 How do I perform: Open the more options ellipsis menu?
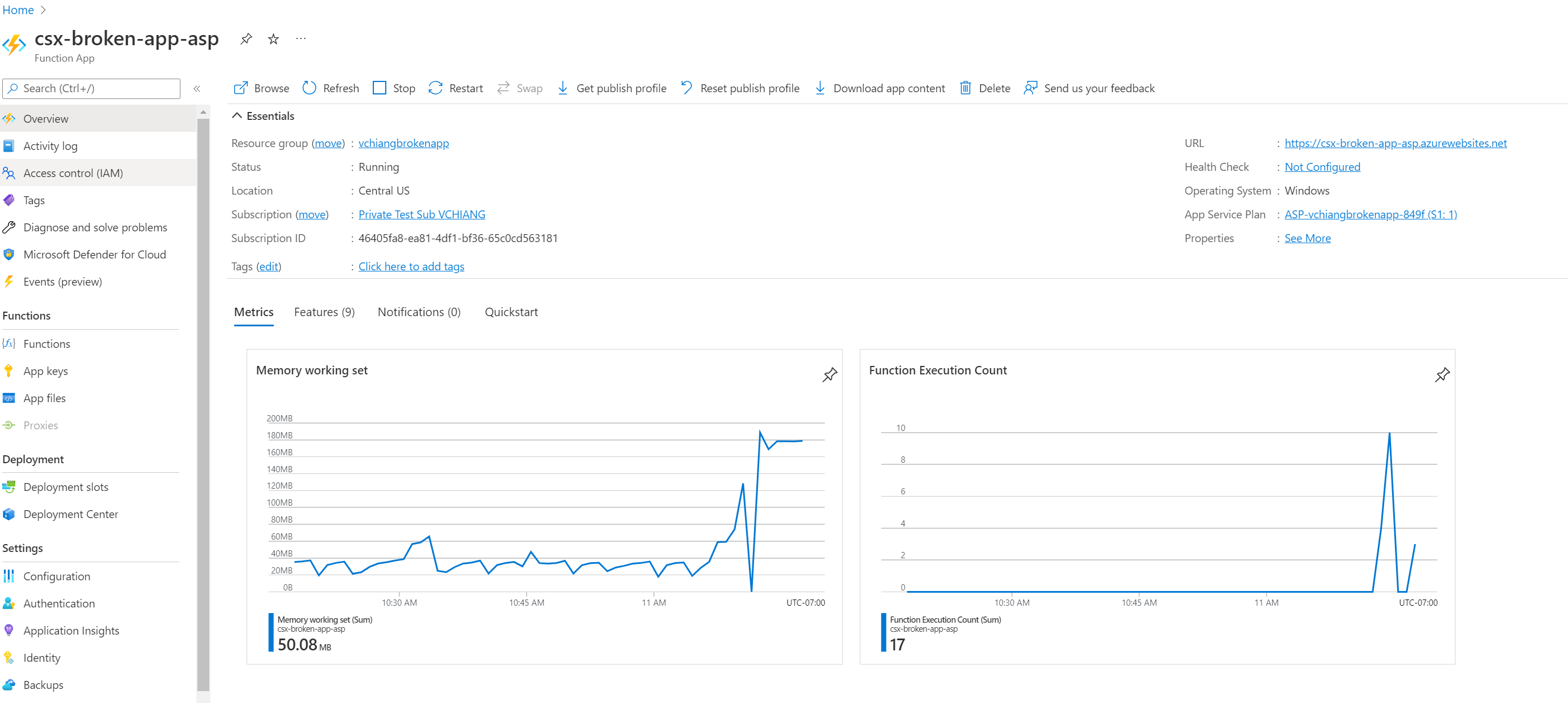pos(301,39)
